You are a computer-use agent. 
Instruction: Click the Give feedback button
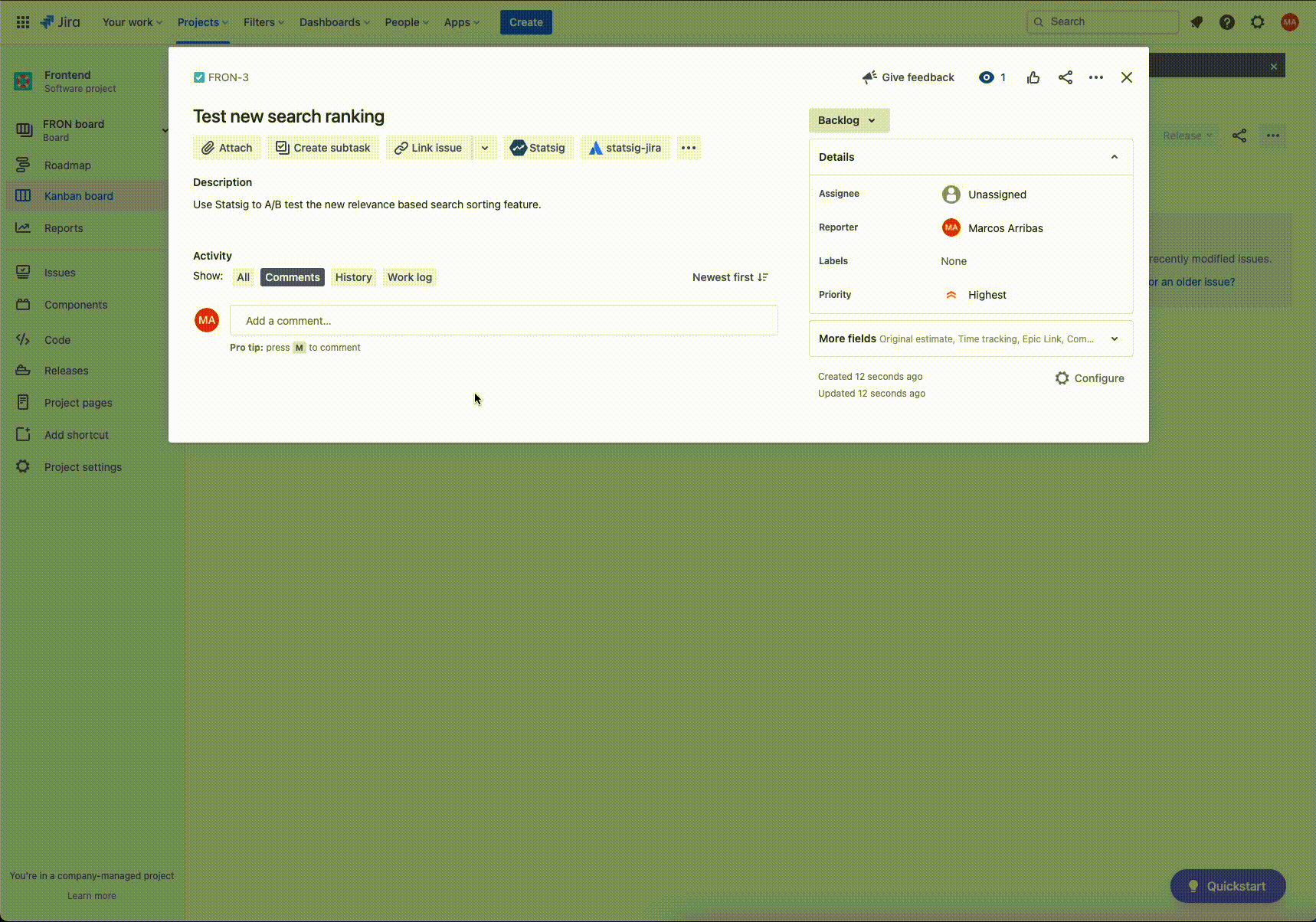click(908, 77)
